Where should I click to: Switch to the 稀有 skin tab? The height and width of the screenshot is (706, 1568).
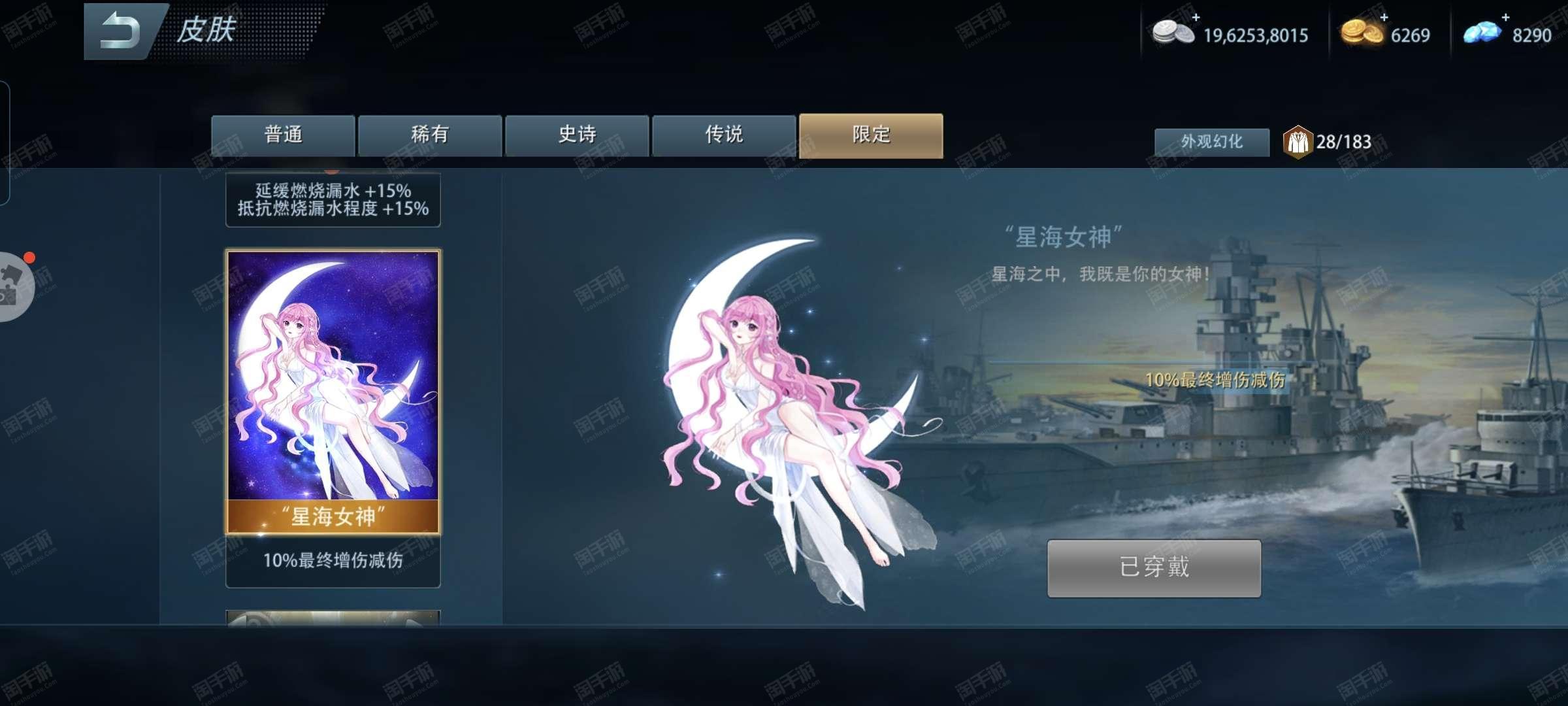pos(430,135)
